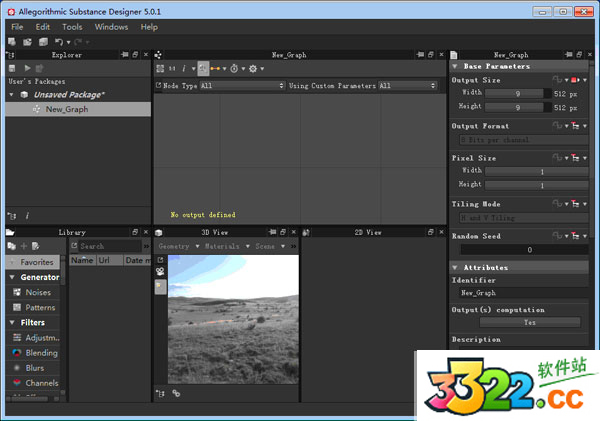
Task: Click the open package icon in main toolbar
Action: point(27,42)
